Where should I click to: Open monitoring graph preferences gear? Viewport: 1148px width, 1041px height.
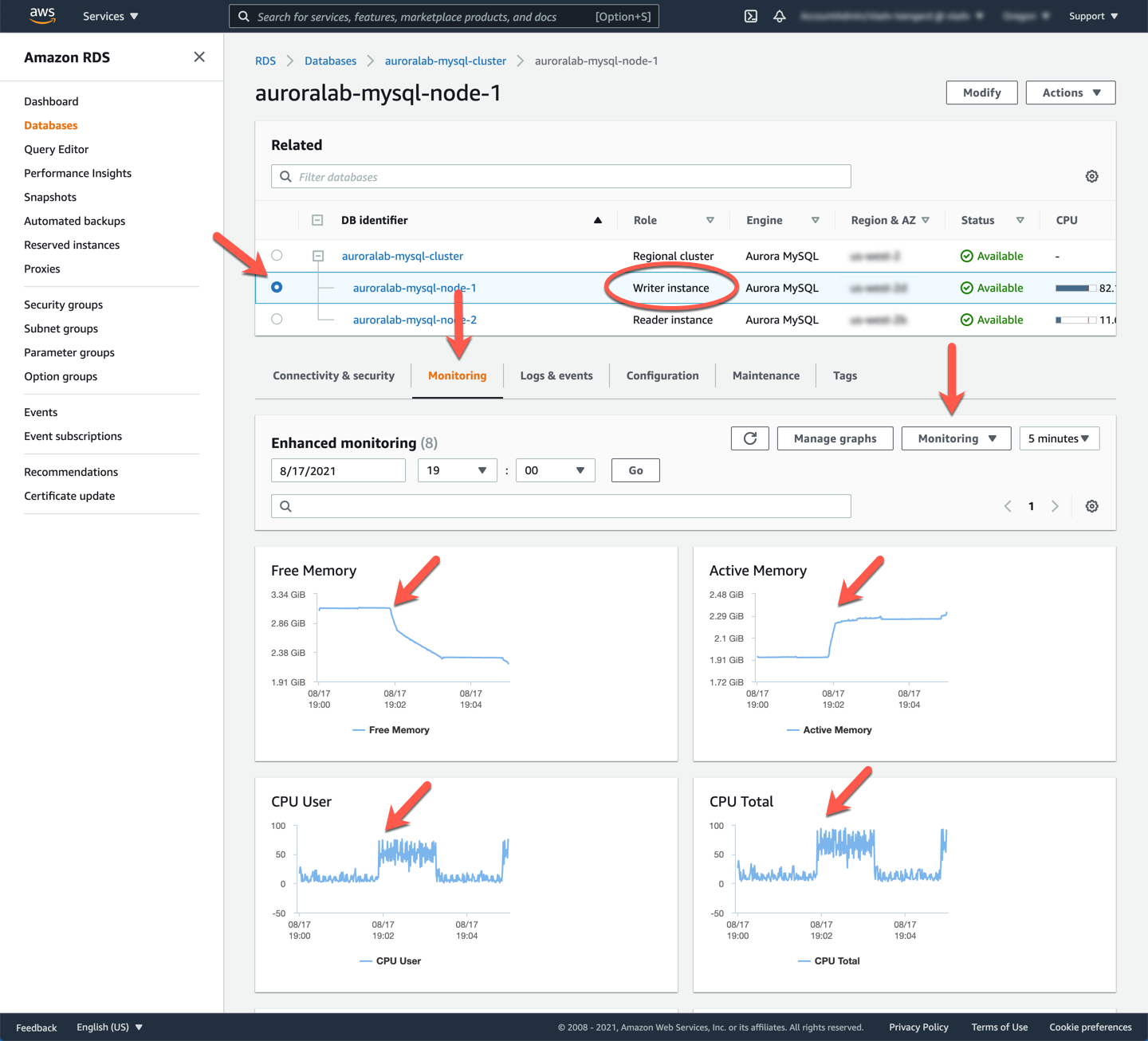pos(1091,506)
